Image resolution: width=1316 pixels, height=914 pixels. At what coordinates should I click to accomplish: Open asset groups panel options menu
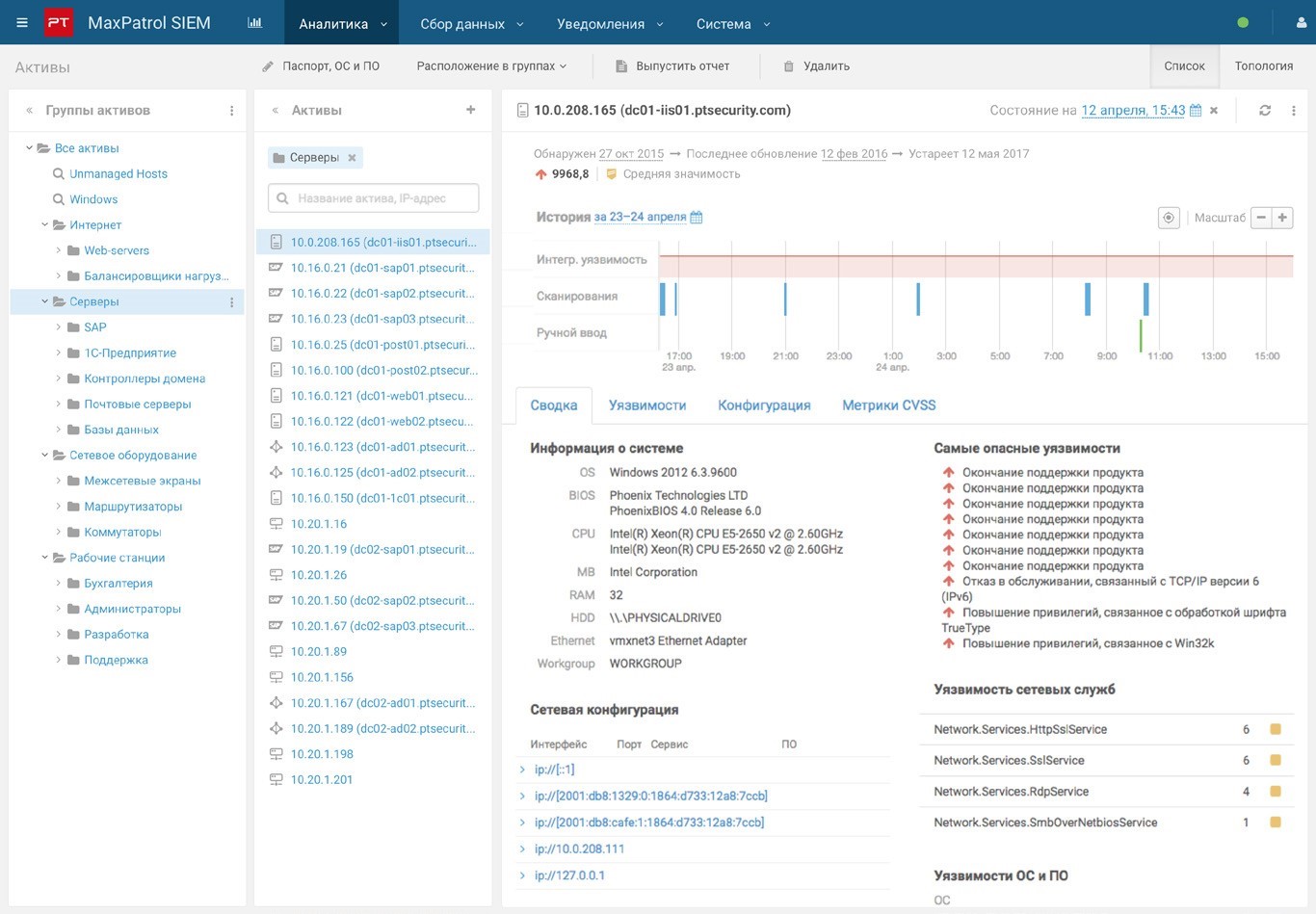click(x=231, y=111)
